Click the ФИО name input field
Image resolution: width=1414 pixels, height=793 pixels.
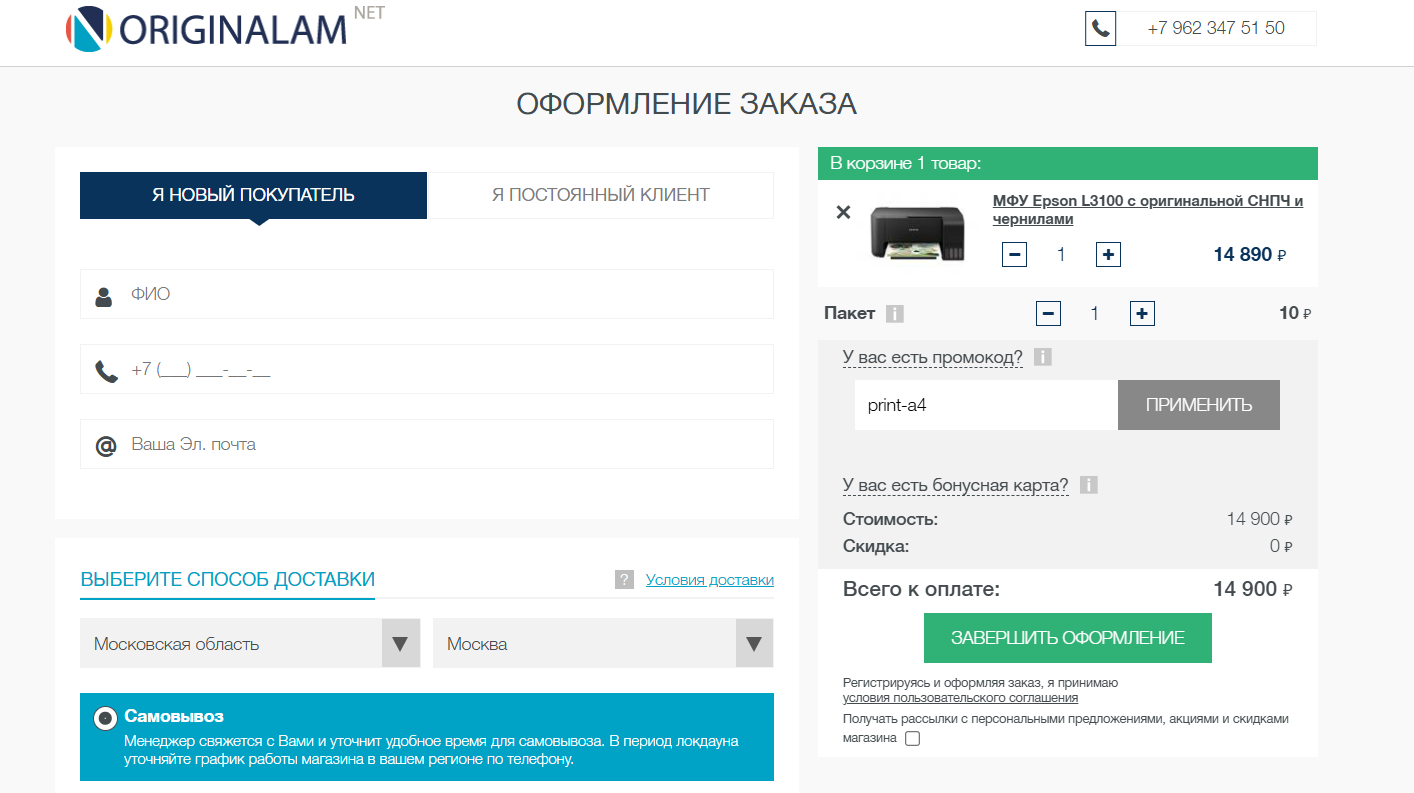(x=427, y=294)
